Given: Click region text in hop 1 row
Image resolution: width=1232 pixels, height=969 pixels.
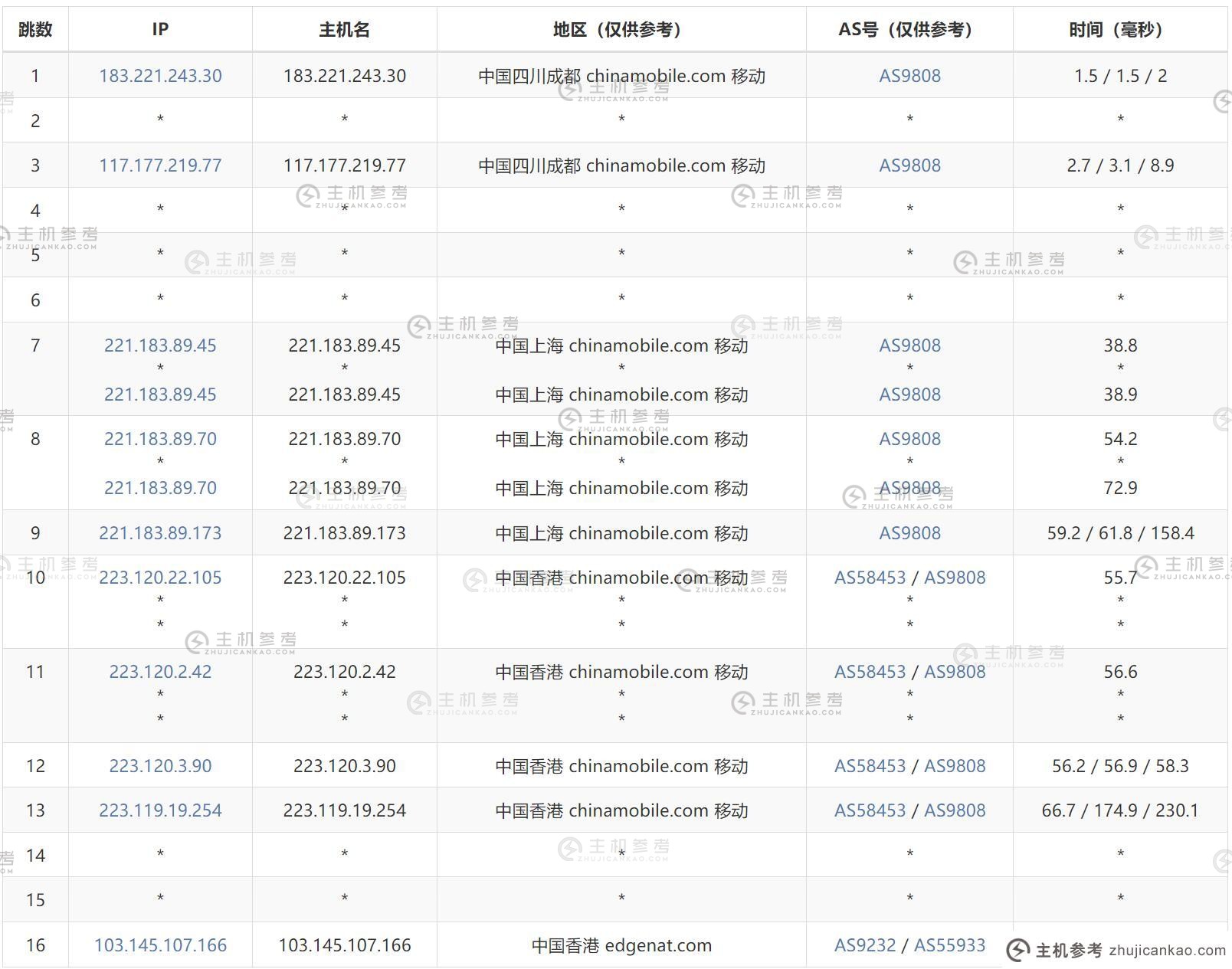Looking at the screenshot, I should pyautogui.click(x=621, y=76).
